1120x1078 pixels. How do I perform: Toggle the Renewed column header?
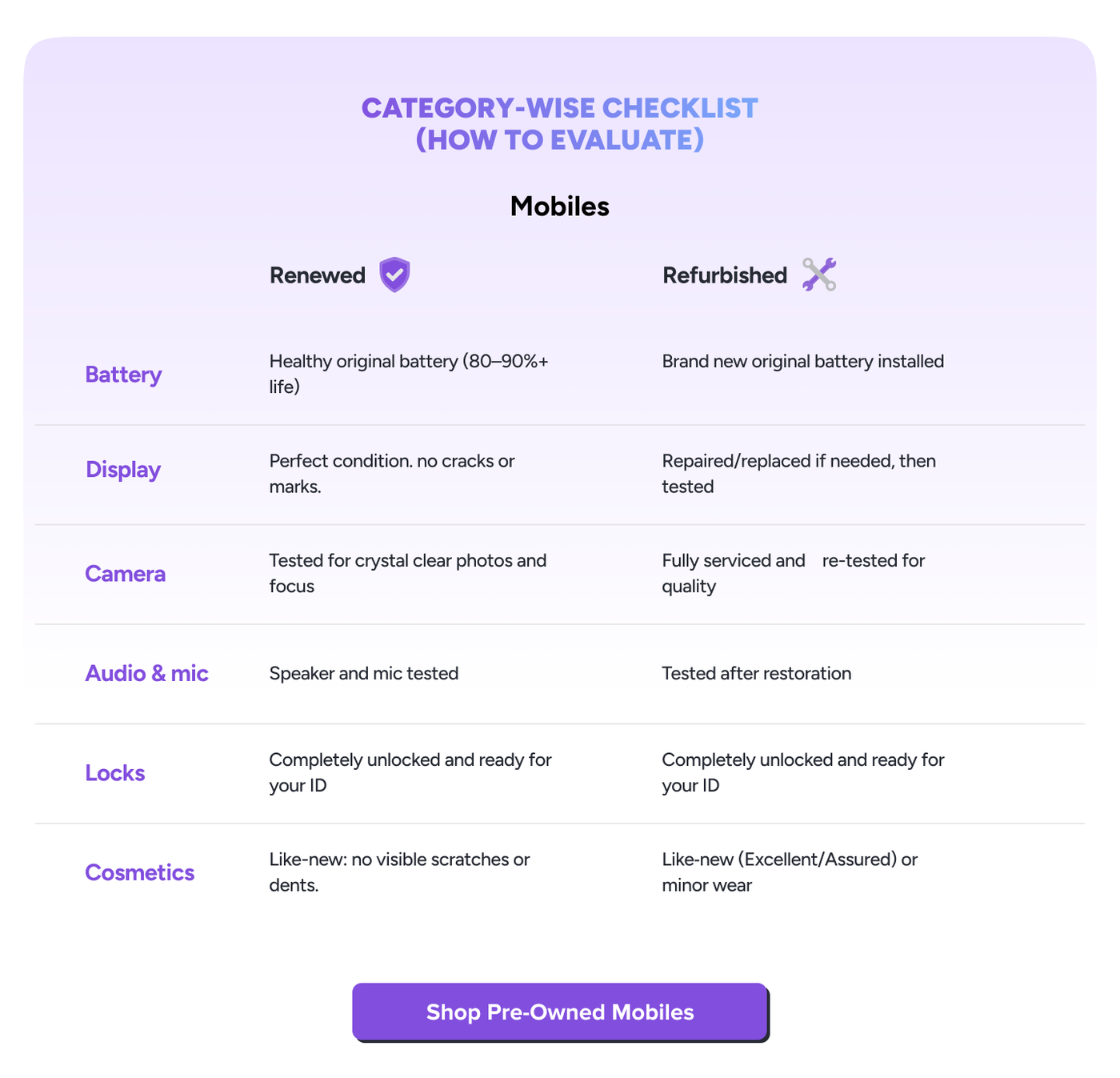tap(317, 275)
